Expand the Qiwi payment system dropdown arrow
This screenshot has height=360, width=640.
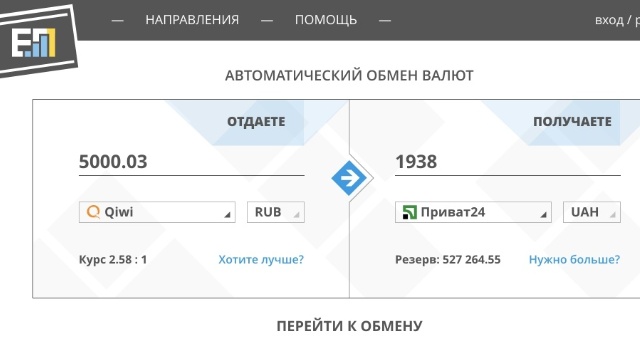tap(227, 214)
